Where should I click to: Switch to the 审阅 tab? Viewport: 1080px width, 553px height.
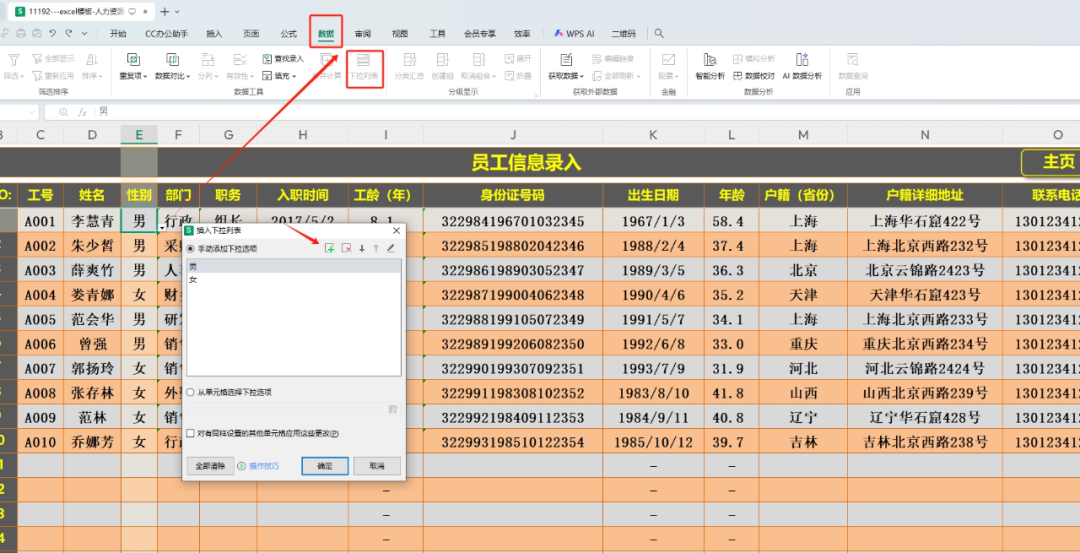[363, 33]
